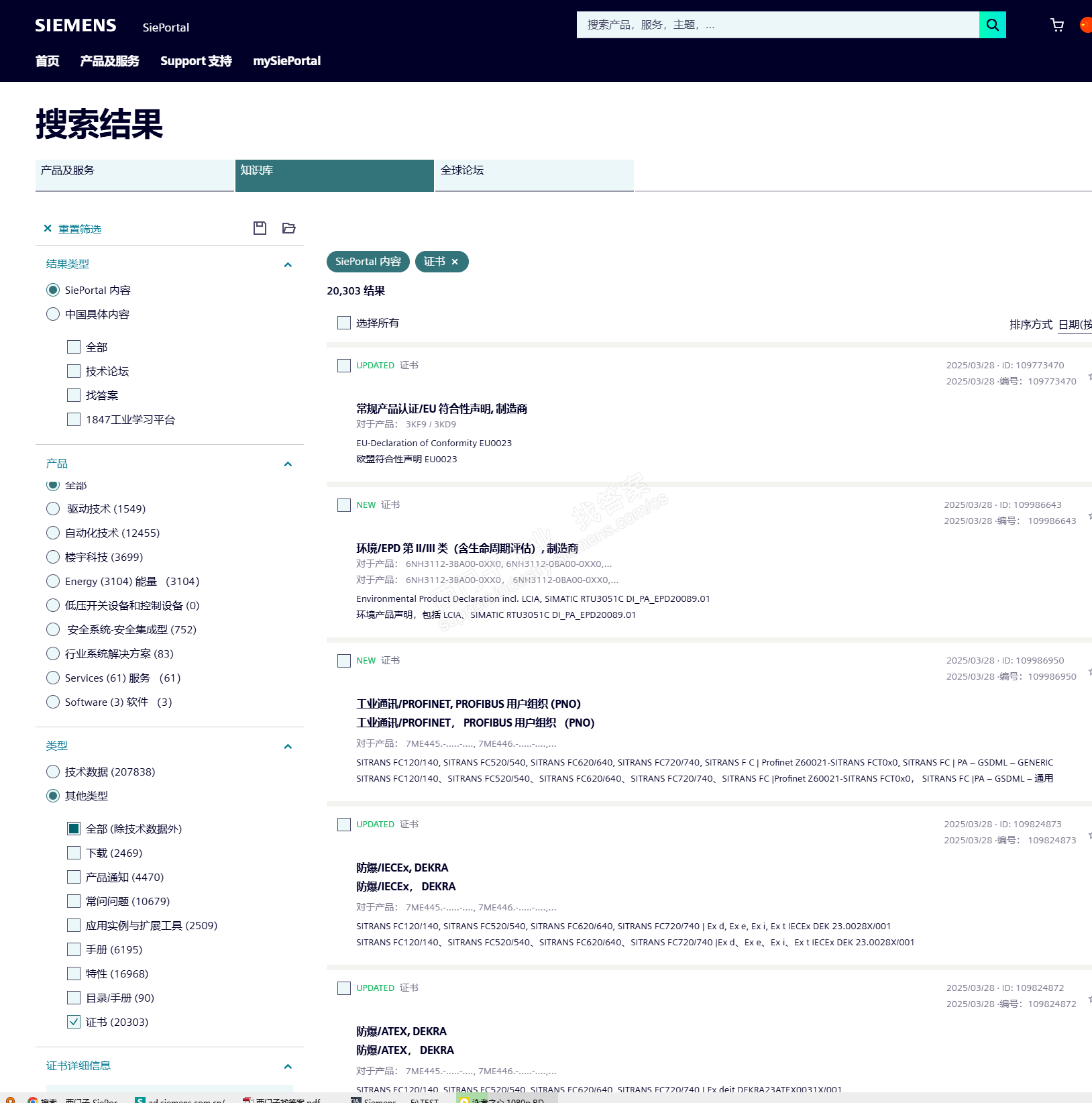Select the 驱动技术 (1549) product radio

click(53, 509)
